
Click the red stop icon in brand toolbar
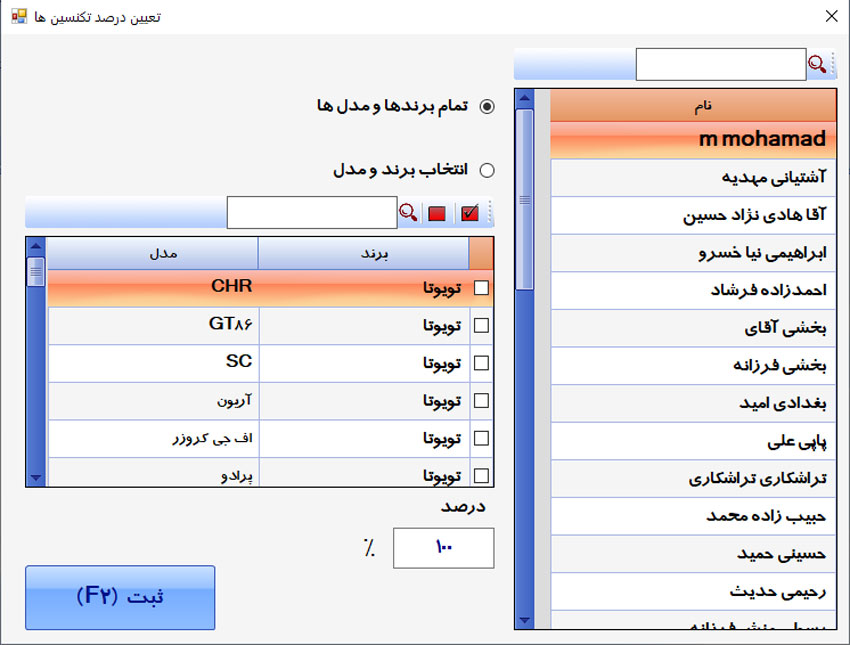click(437, 212)
